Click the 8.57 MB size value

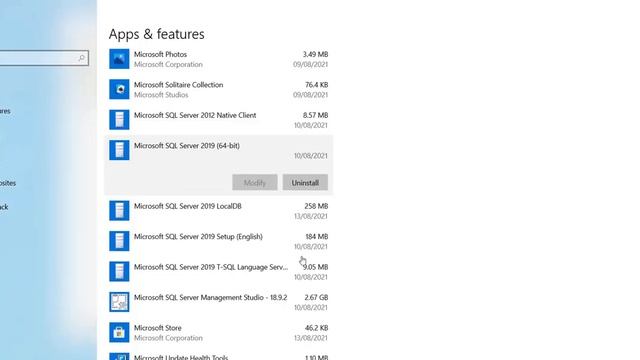point(315,116)
